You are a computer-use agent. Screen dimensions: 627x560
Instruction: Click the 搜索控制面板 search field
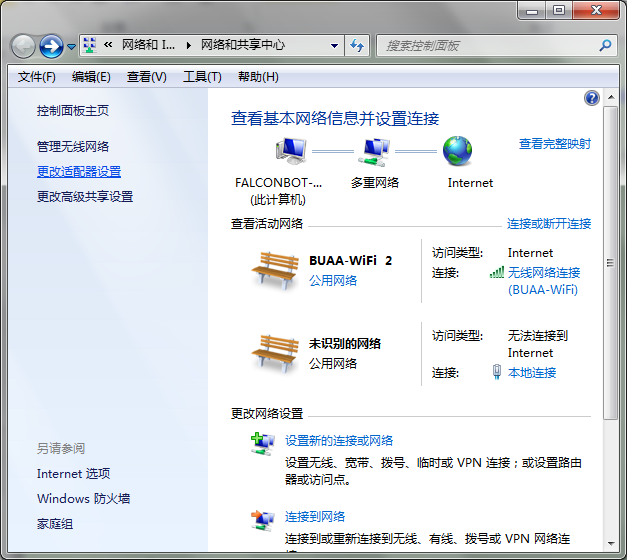coord(485,46)
